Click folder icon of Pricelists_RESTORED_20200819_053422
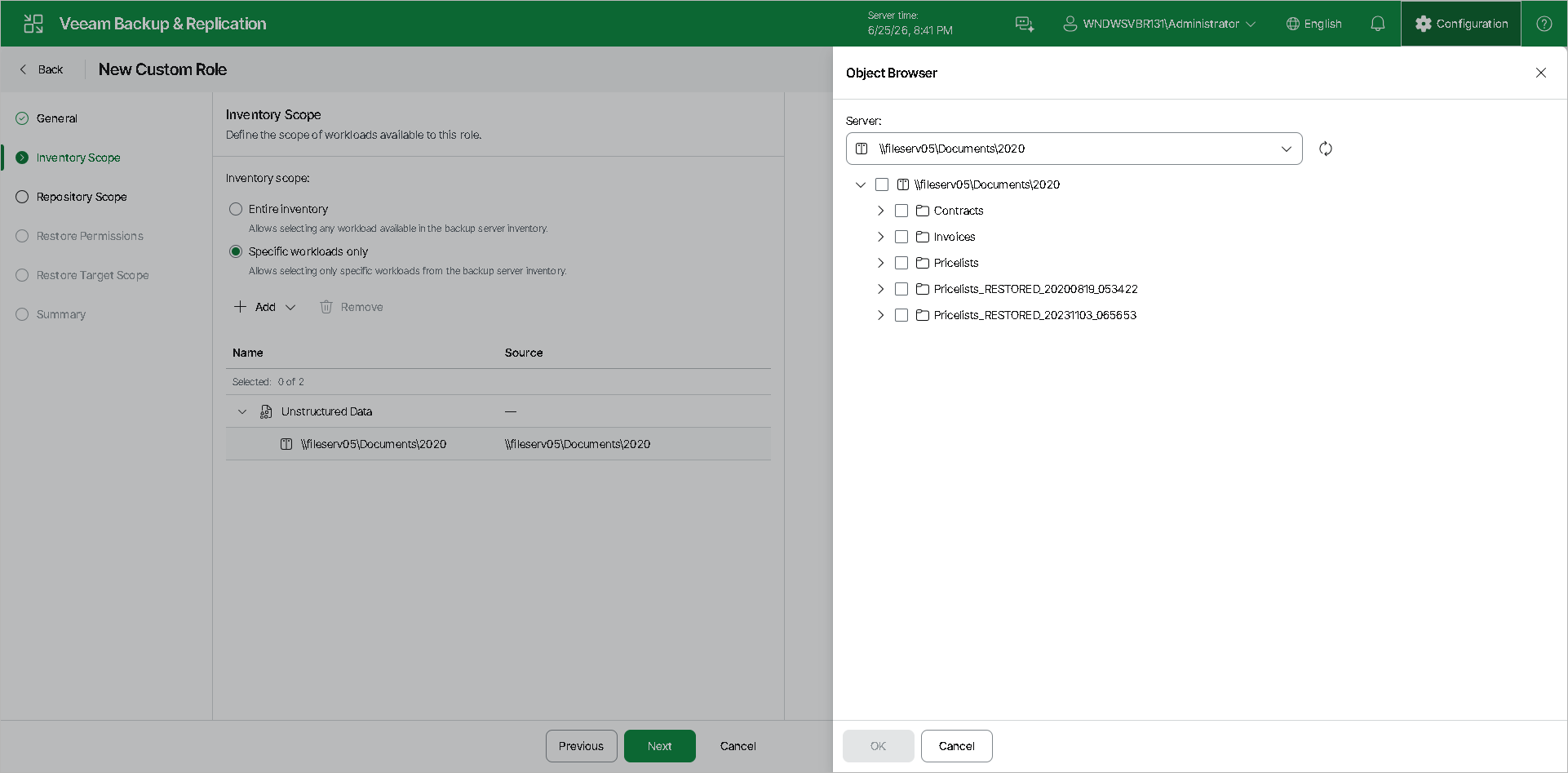The image size is (1568, 773). 923,289
